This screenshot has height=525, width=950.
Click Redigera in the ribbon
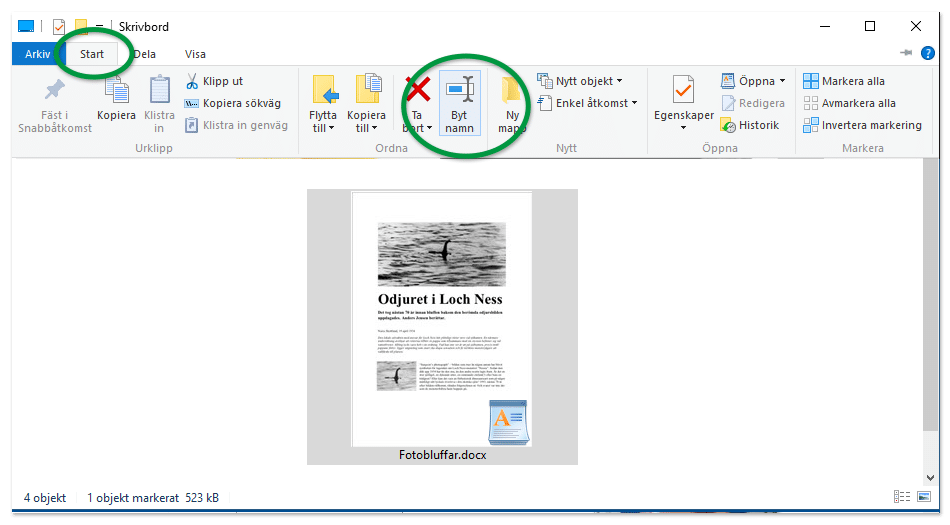pos(753,103)
